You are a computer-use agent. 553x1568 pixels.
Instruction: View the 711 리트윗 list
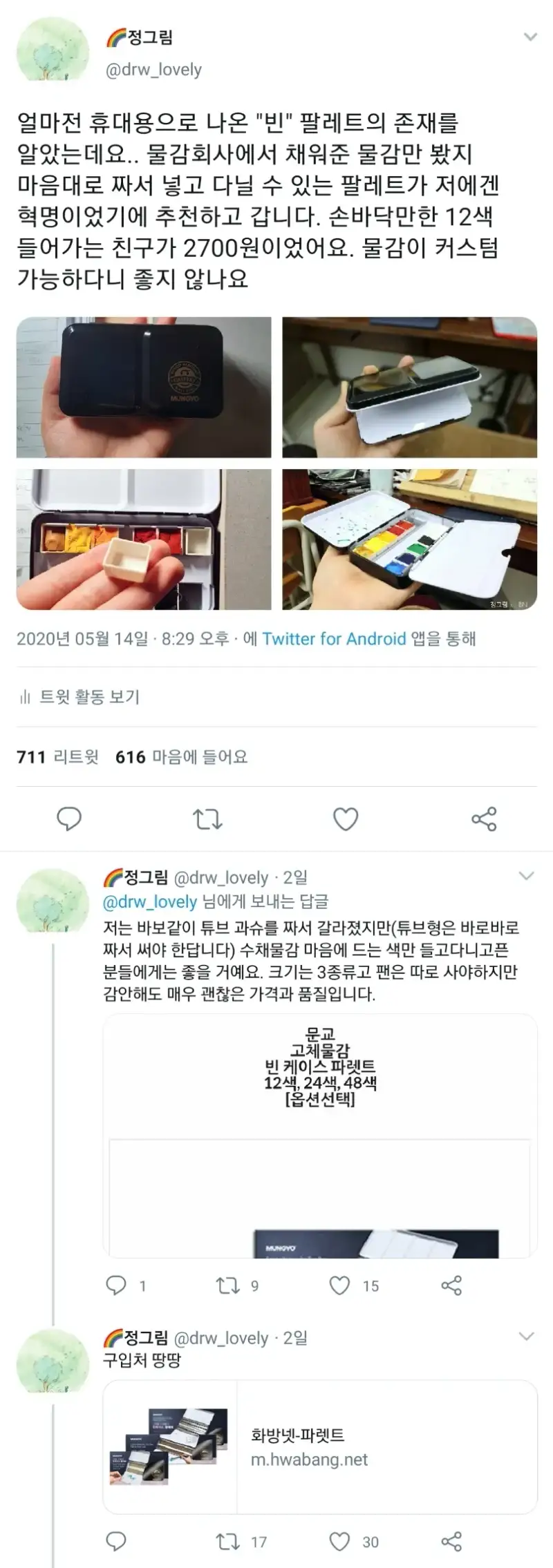(57, 757)
